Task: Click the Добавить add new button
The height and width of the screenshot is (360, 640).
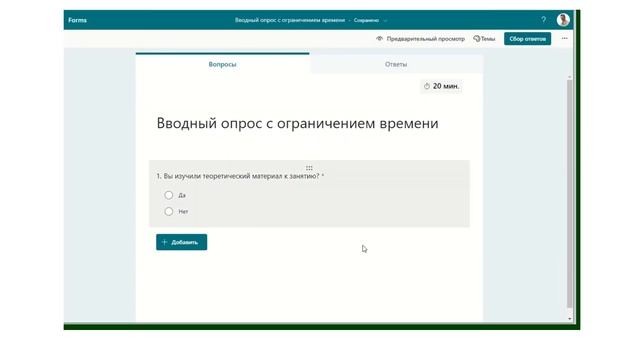Action: [x=181, y=242]
